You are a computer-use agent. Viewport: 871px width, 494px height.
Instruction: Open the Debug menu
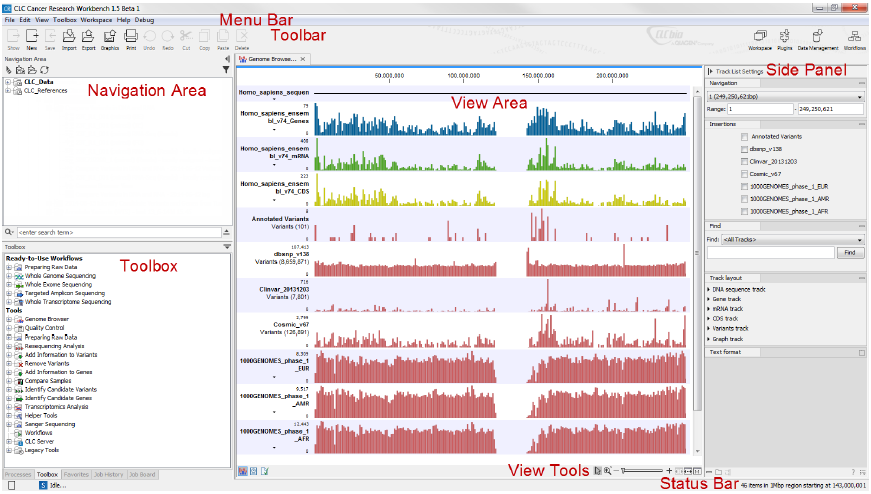(x=144, y=20)
